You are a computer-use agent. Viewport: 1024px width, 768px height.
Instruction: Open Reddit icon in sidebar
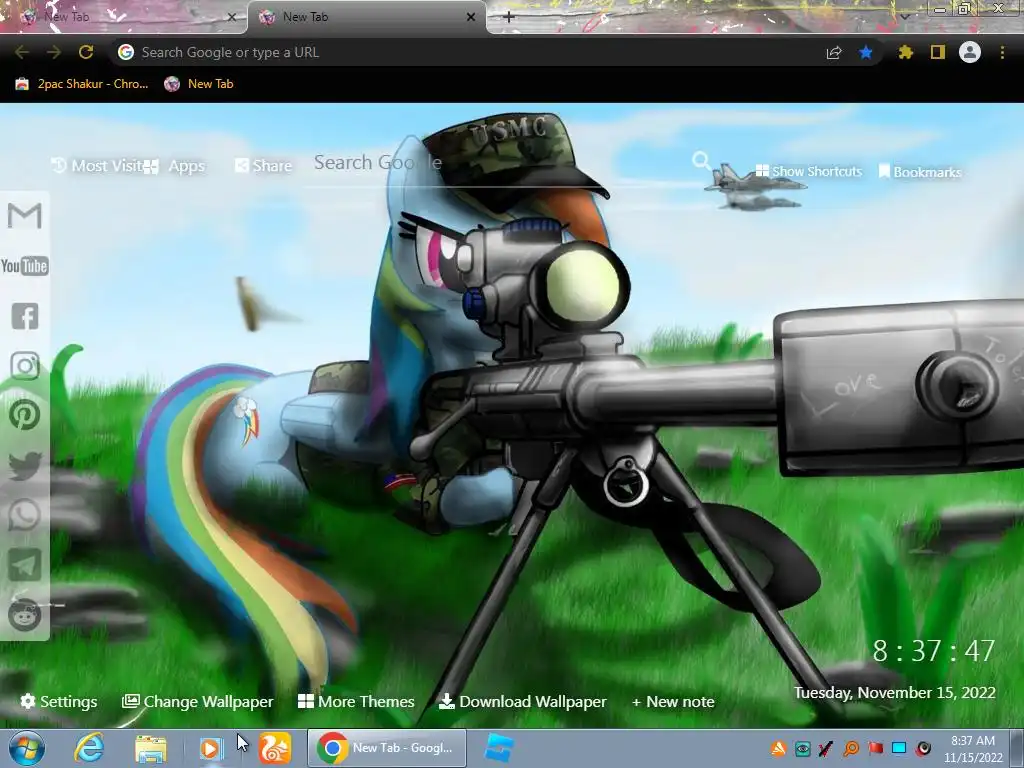point(25,615)
